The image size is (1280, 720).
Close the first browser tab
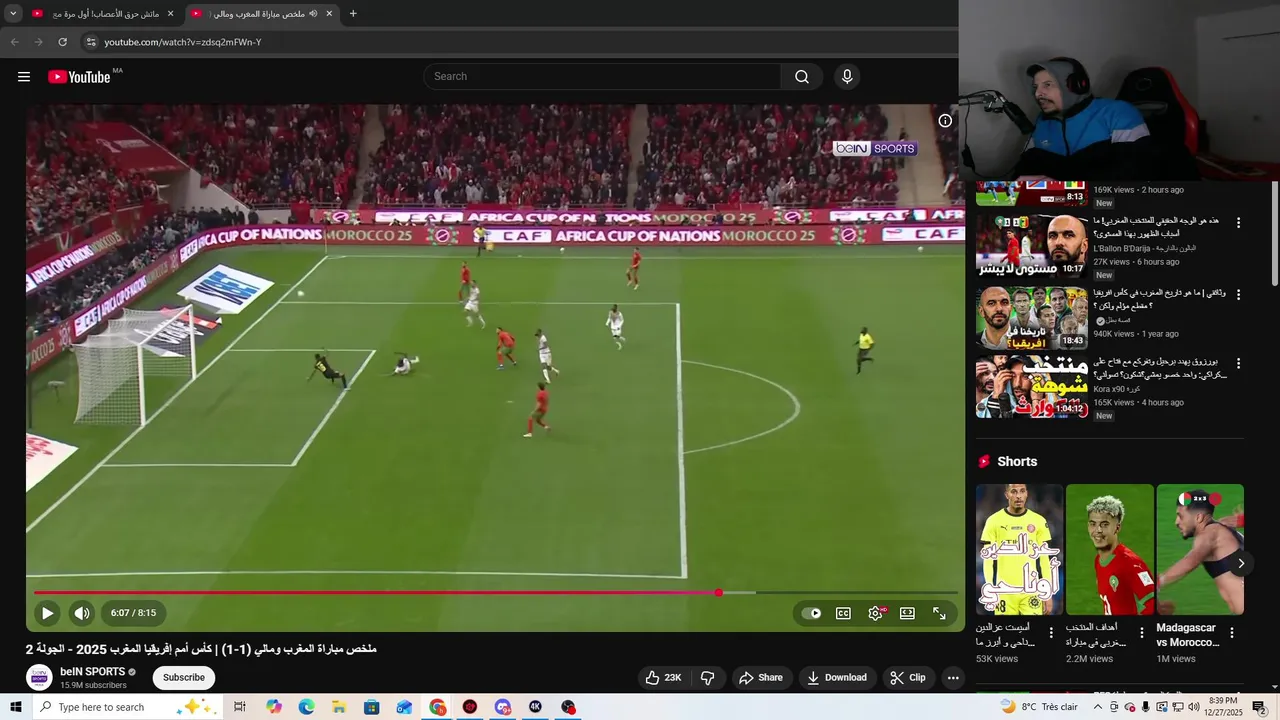[170, 14]
